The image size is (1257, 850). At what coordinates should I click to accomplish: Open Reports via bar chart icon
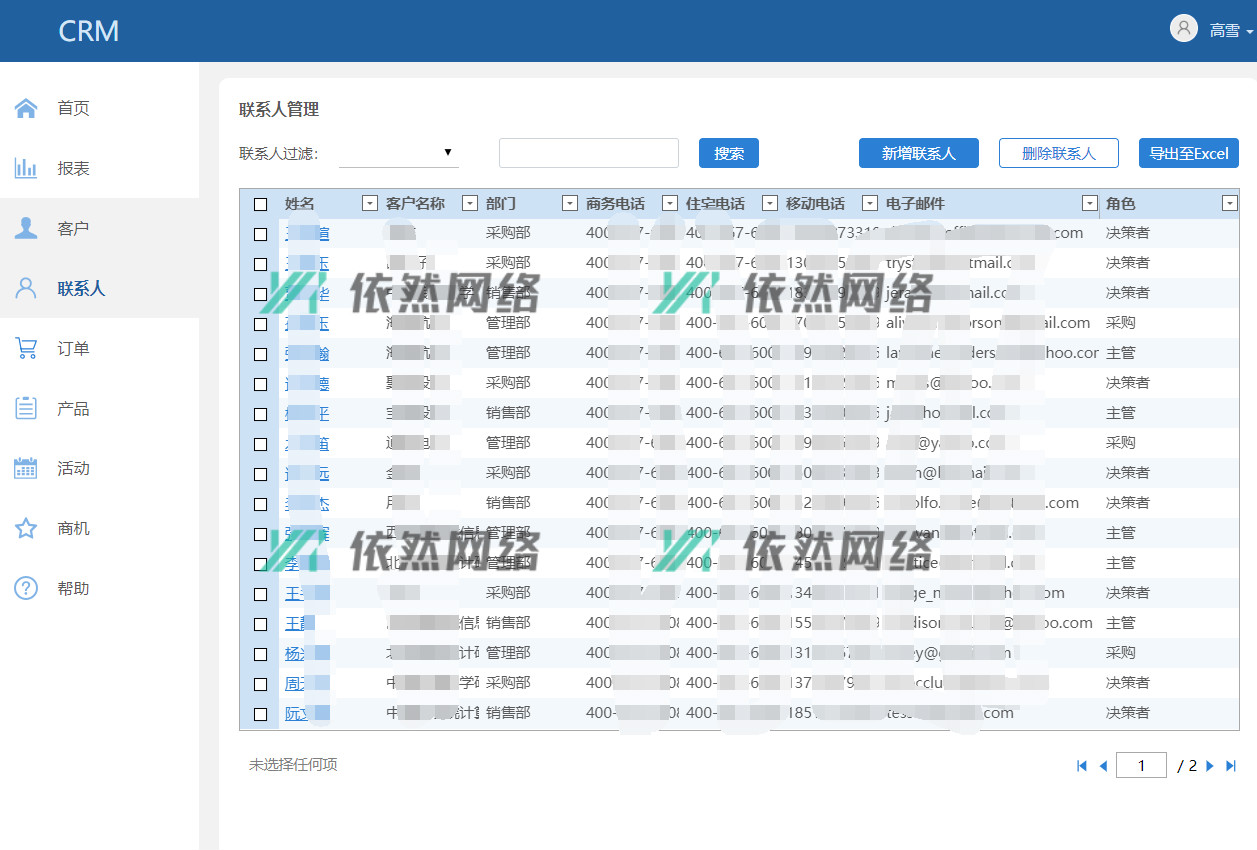point(26,168)
